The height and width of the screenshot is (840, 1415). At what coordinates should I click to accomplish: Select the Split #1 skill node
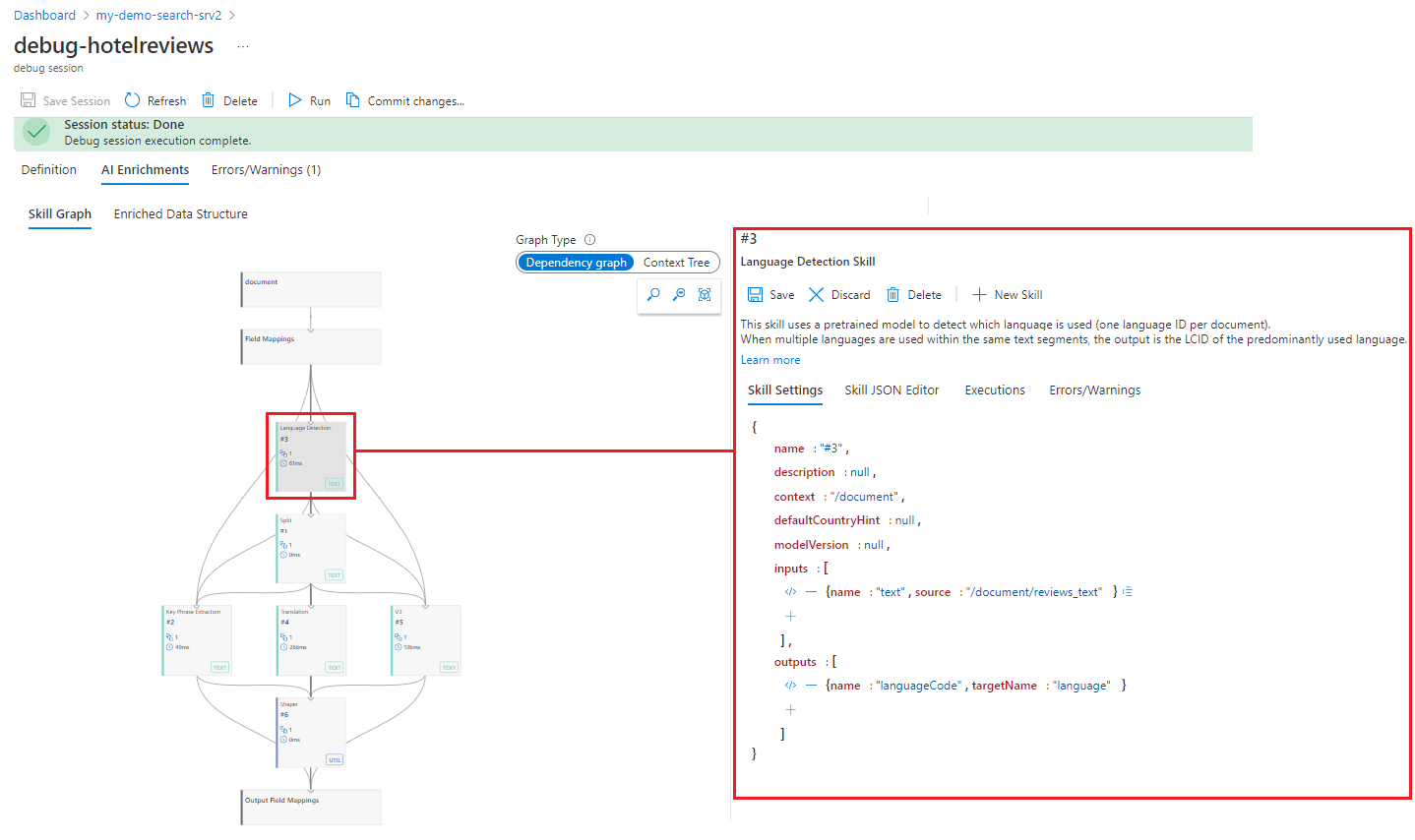point(311,548)
